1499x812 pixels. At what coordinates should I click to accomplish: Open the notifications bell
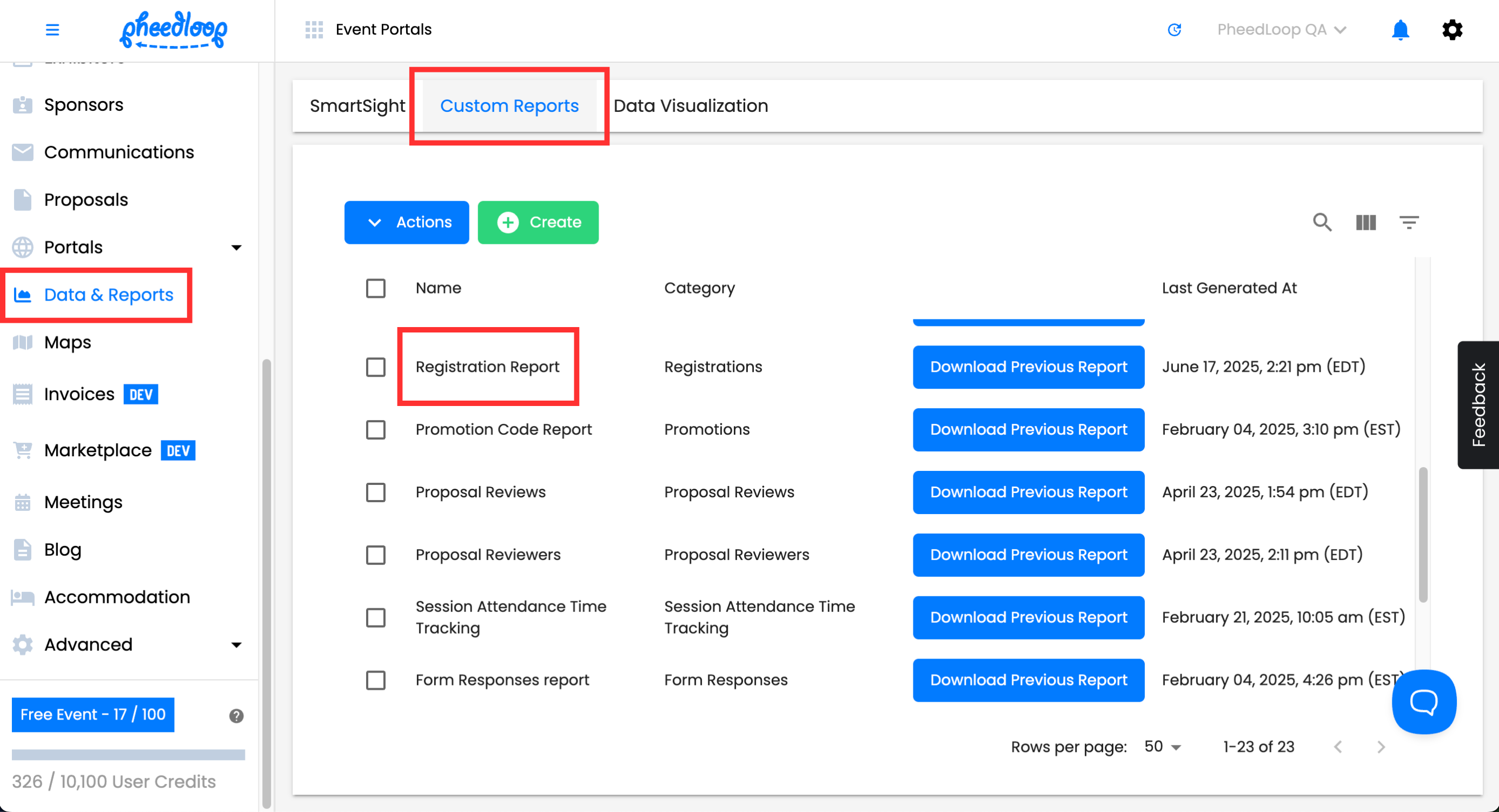pyautogui.click(x=1400, y=29)
